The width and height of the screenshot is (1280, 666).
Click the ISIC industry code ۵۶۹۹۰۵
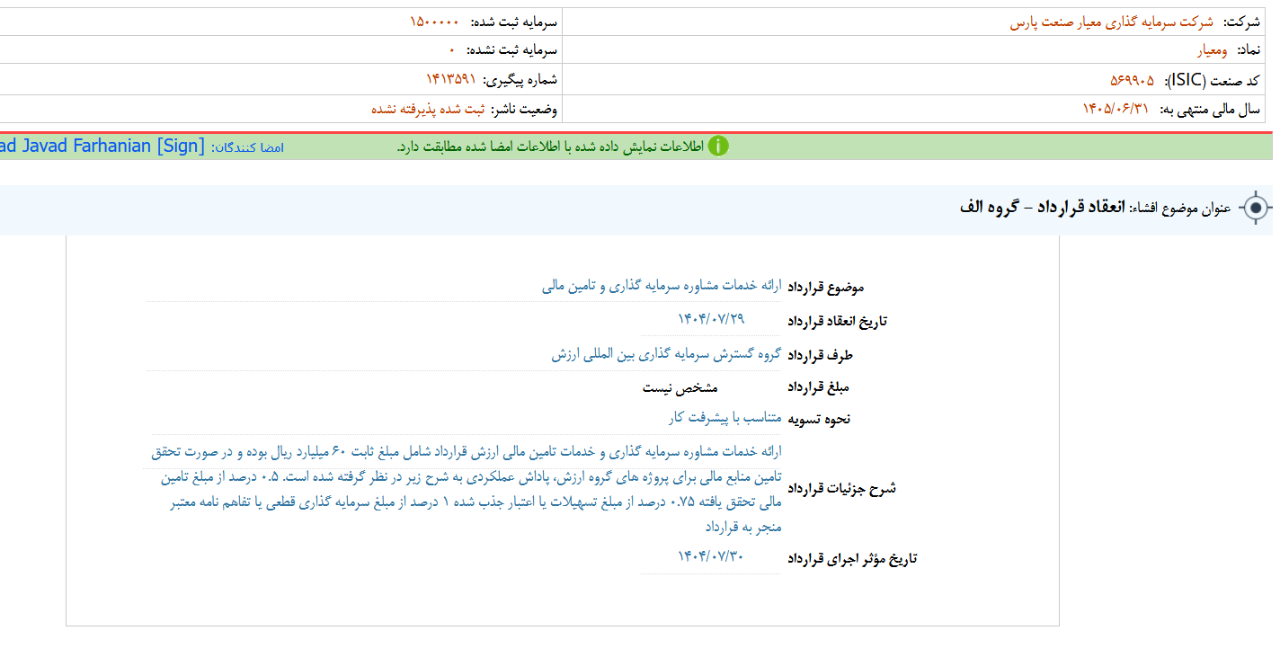click(1131, 79)
